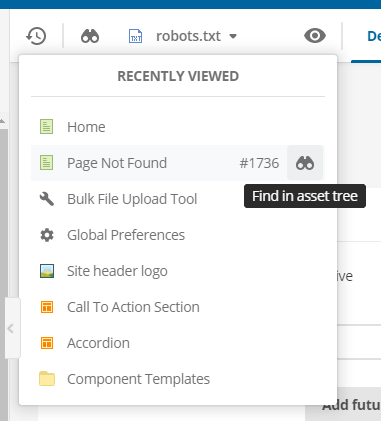
Task: Click the Page Not Found page icon
Action: 47,163
